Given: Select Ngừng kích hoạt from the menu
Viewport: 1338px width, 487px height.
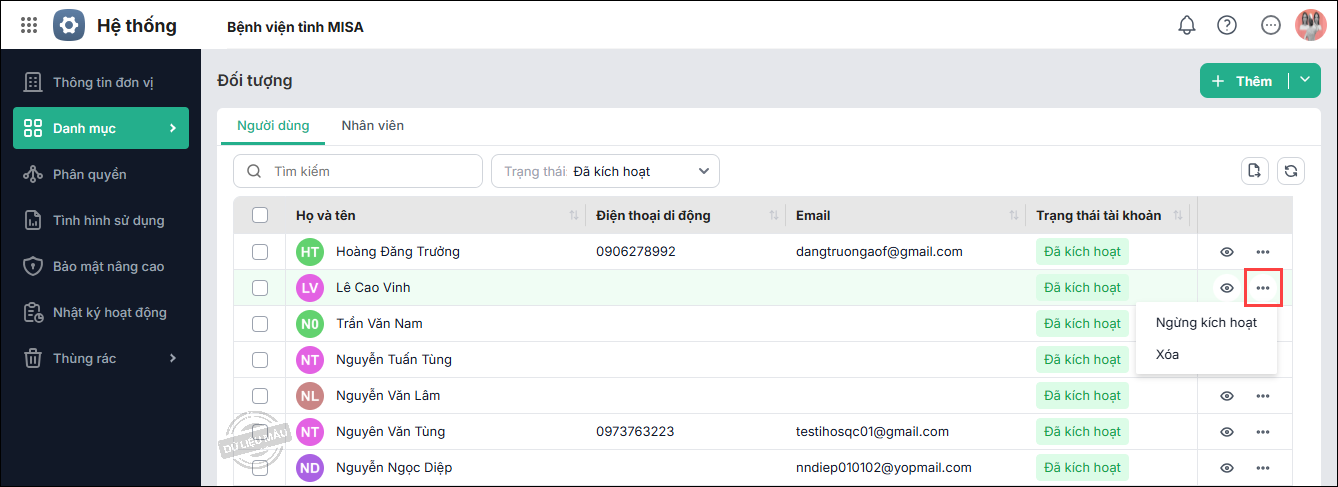Looking at the screenshot, I should 1206,323.
